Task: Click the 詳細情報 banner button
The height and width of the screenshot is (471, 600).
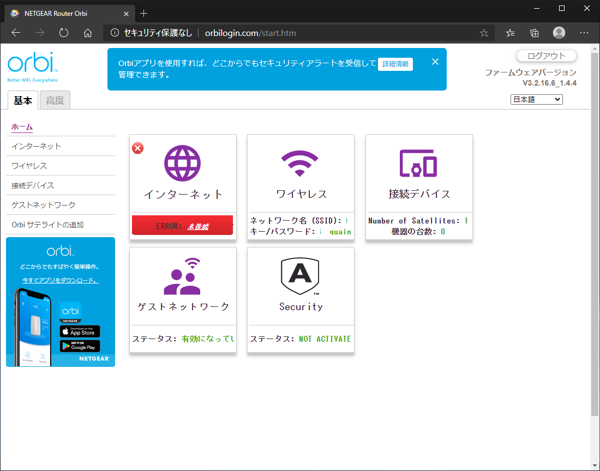Action: 395,64
